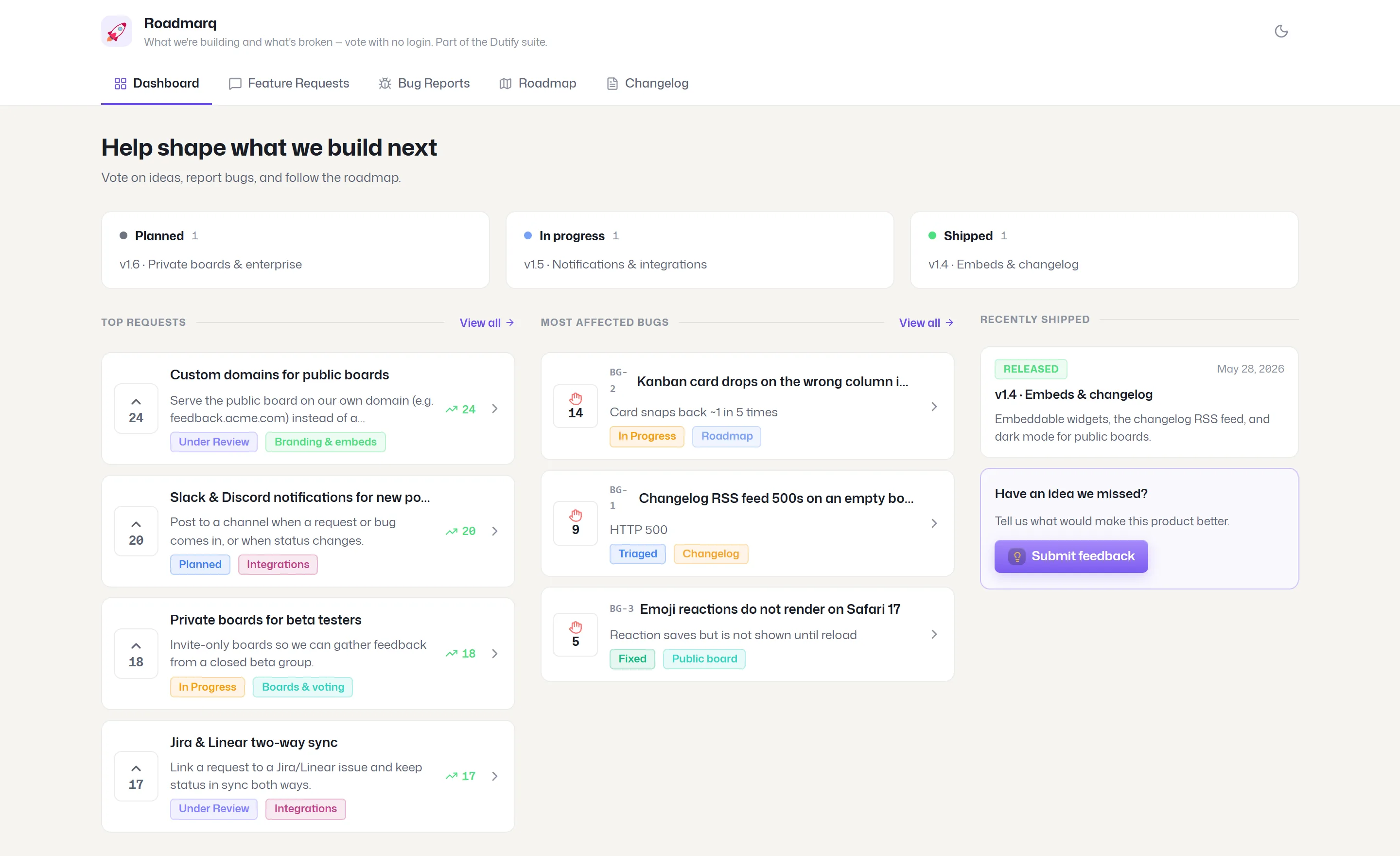Expand Emoji reactions bug via chevron
This screenshot has height=856, width=1400.
[934, 635]
